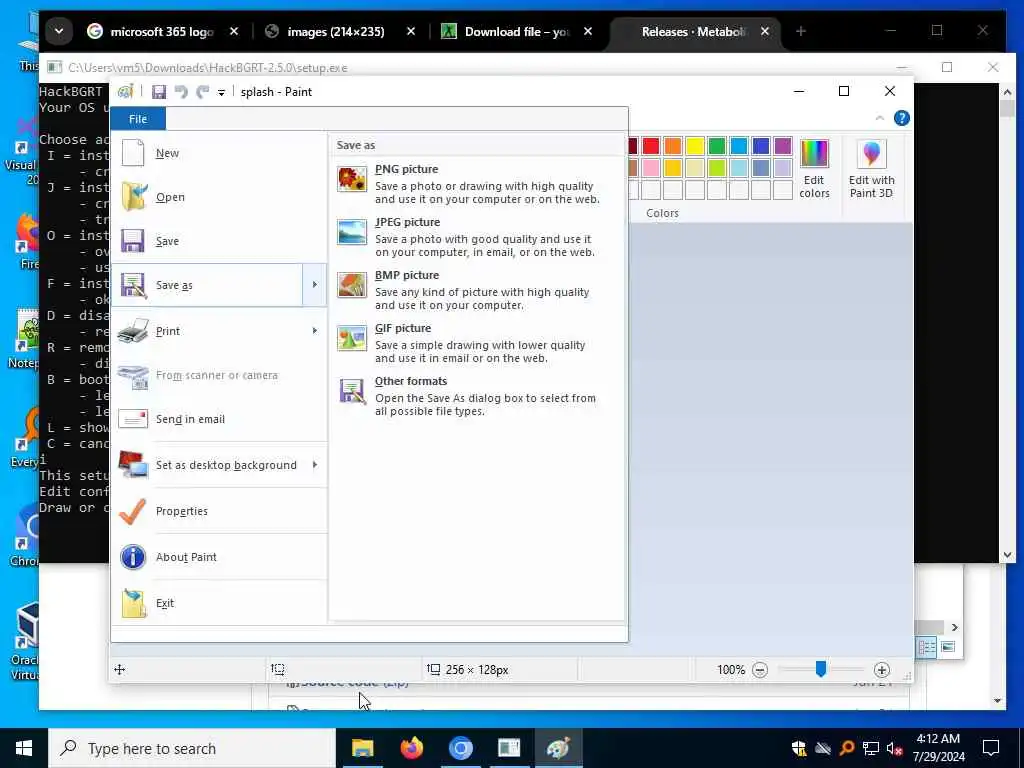Click the taskbar clock showing 4:12 AM
This screenshot has height=768, width=1024.
point(938,748)
